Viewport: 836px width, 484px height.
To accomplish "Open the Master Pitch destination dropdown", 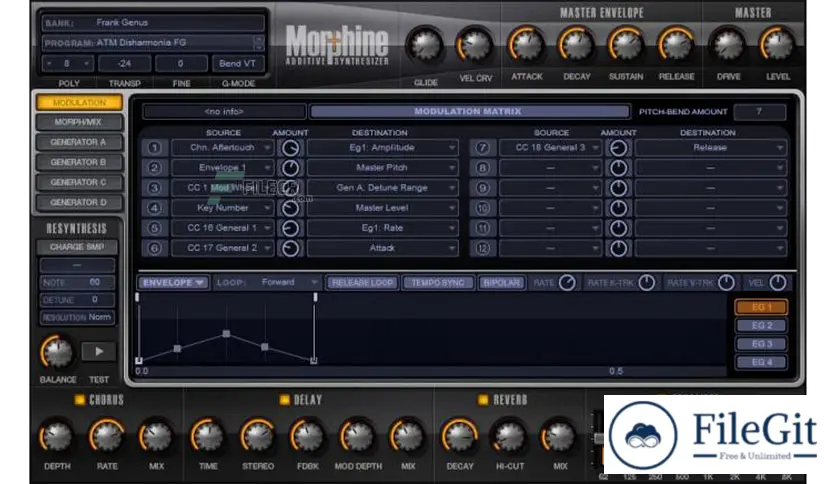I will 382,168.
